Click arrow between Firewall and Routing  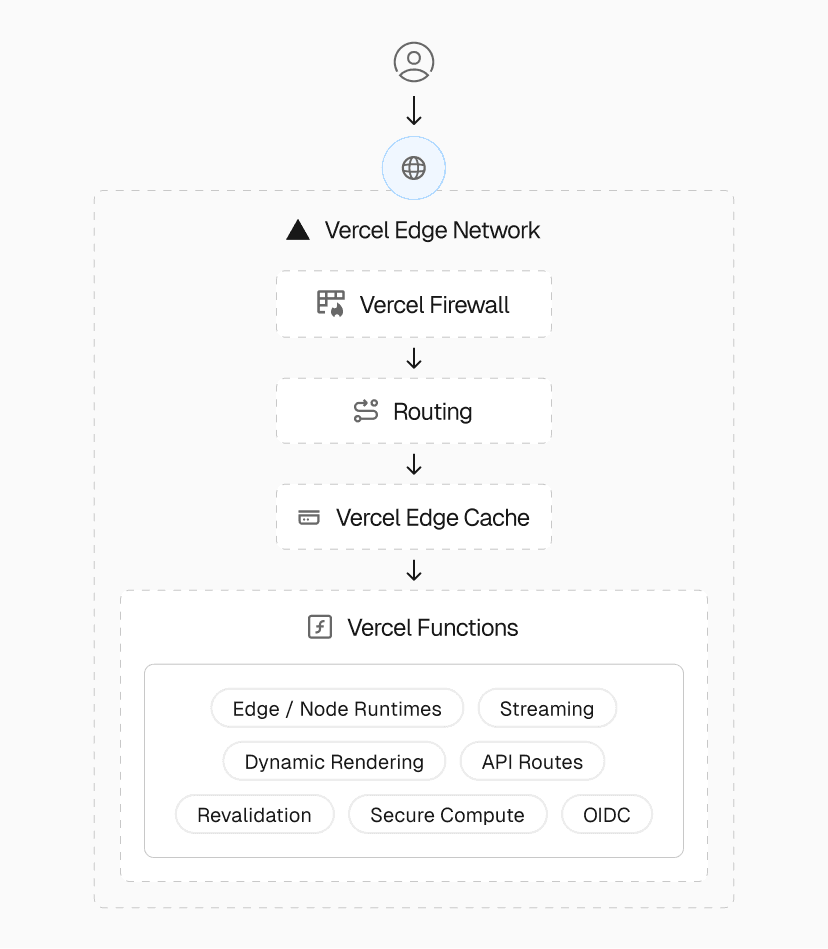click(413, 358)
